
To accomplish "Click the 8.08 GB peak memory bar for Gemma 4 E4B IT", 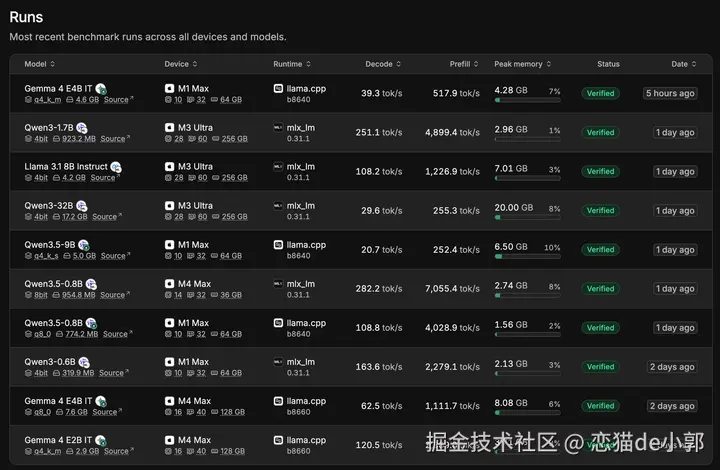I will pos(527,413).
